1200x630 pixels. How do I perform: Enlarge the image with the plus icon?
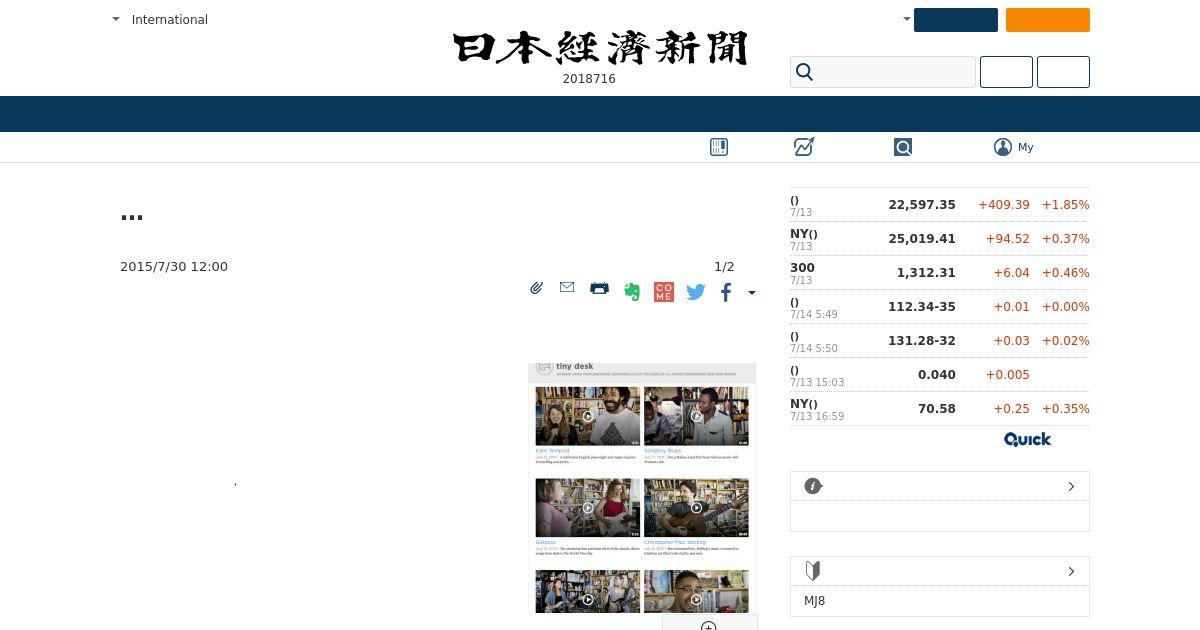click(709, 626)
